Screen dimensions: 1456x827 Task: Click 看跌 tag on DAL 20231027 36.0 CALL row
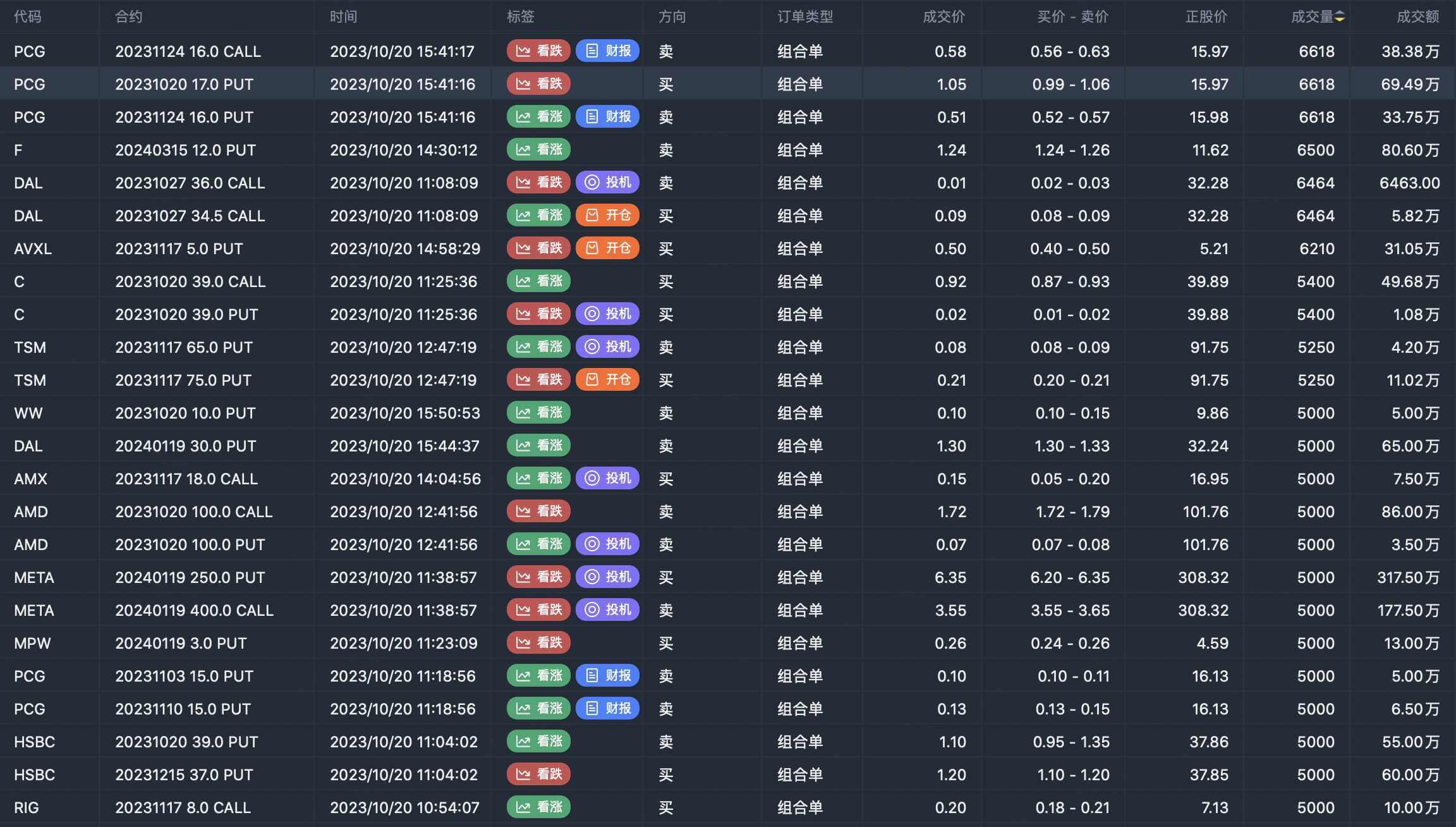pos(538,183)
